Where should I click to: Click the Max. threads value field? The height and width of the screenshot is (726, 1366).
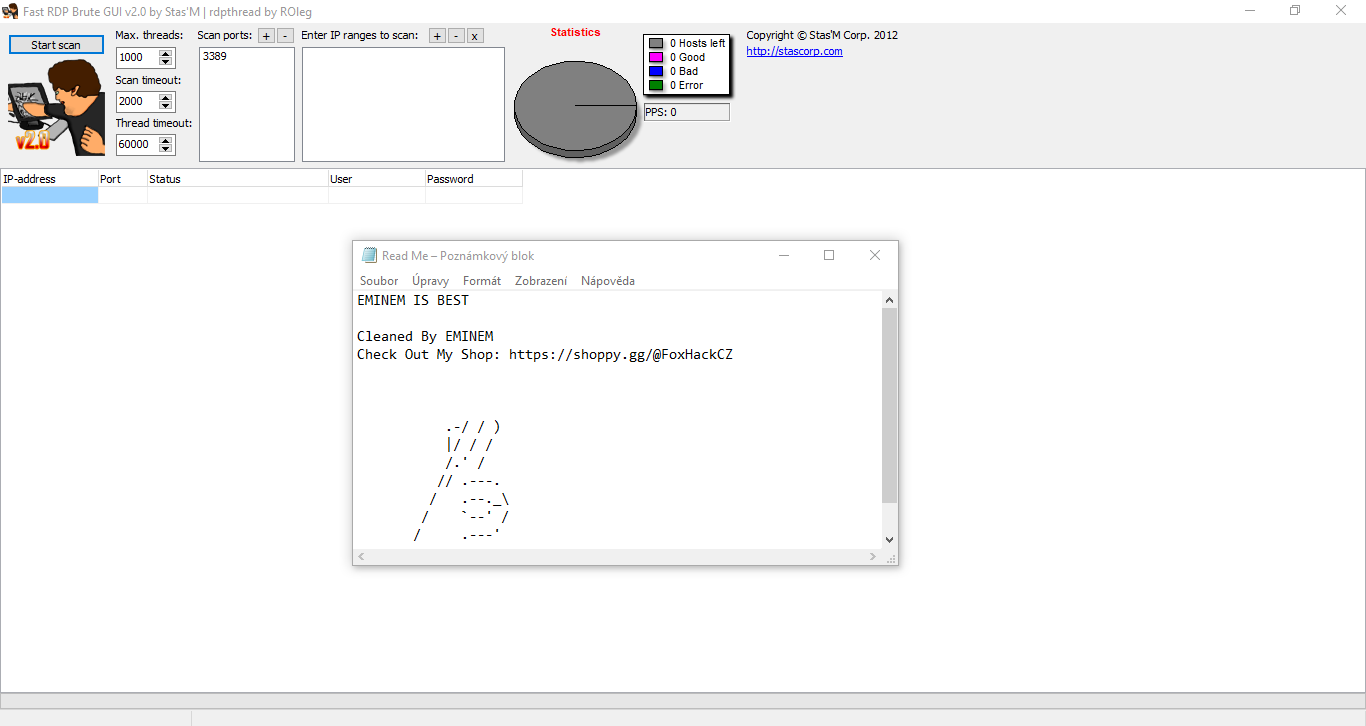pos(137,58)
